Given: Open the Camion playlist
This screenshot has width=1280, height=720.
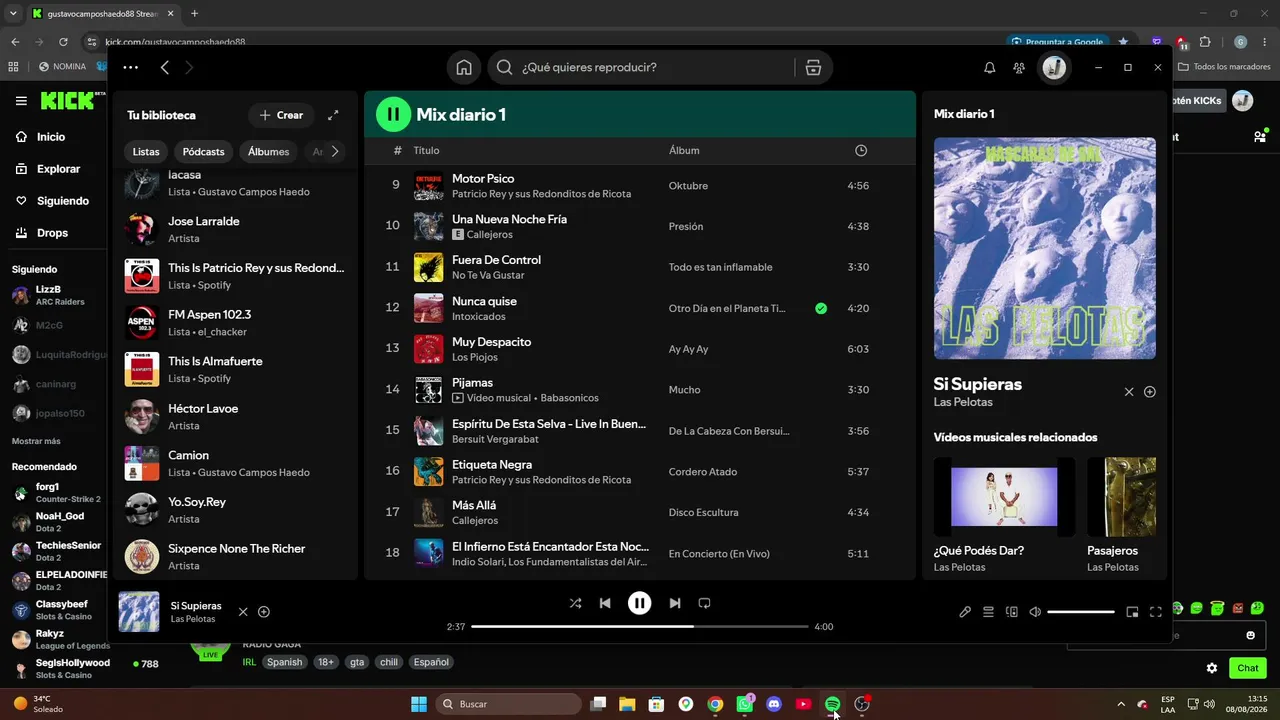Looking at the screenshot, I should coord(235,463).
